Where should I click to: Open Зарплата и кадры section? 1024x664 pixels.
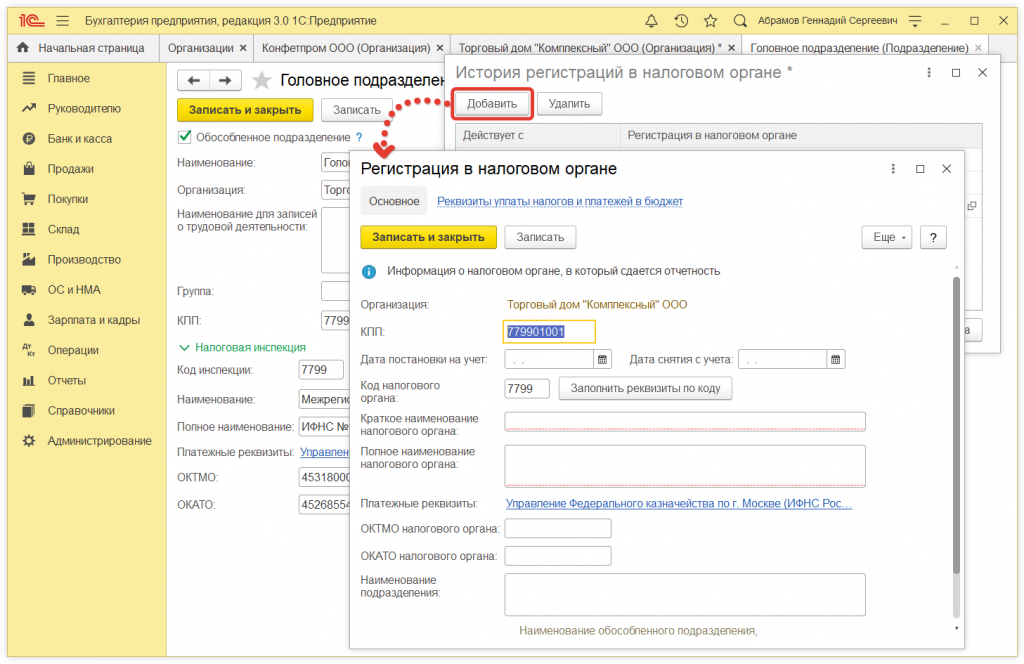pos(93,320)
